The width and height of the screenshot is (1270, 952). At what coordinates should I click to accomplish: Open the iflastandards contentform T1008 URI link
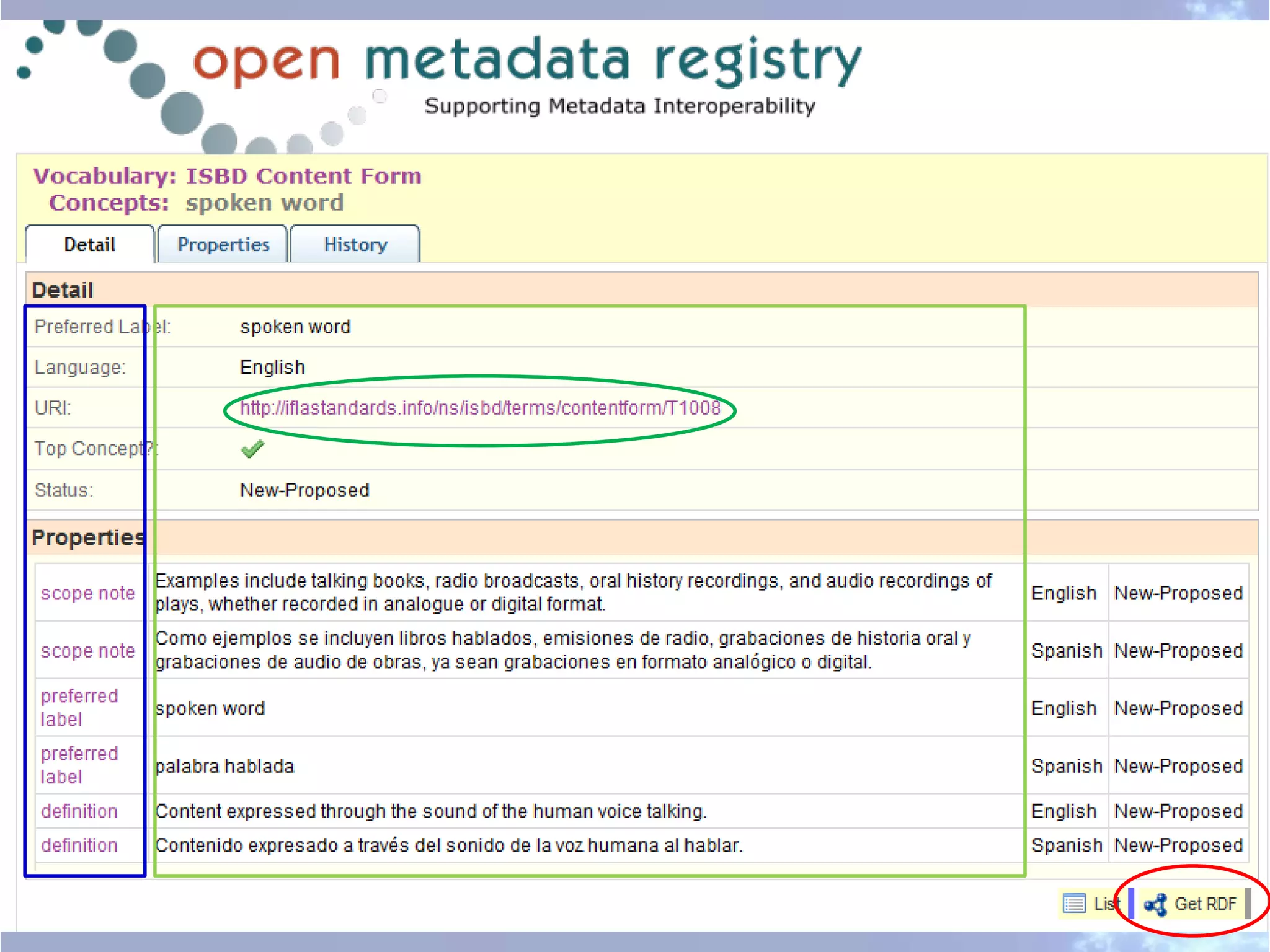pos(480,408)
